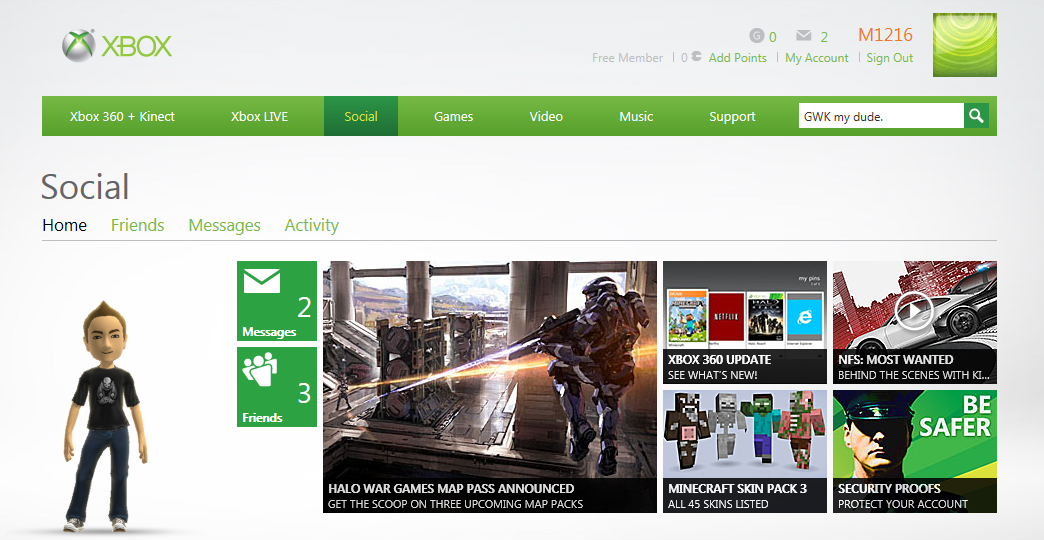
Task: Click the Microsoft Points coin icon
Action: [696, 57]
